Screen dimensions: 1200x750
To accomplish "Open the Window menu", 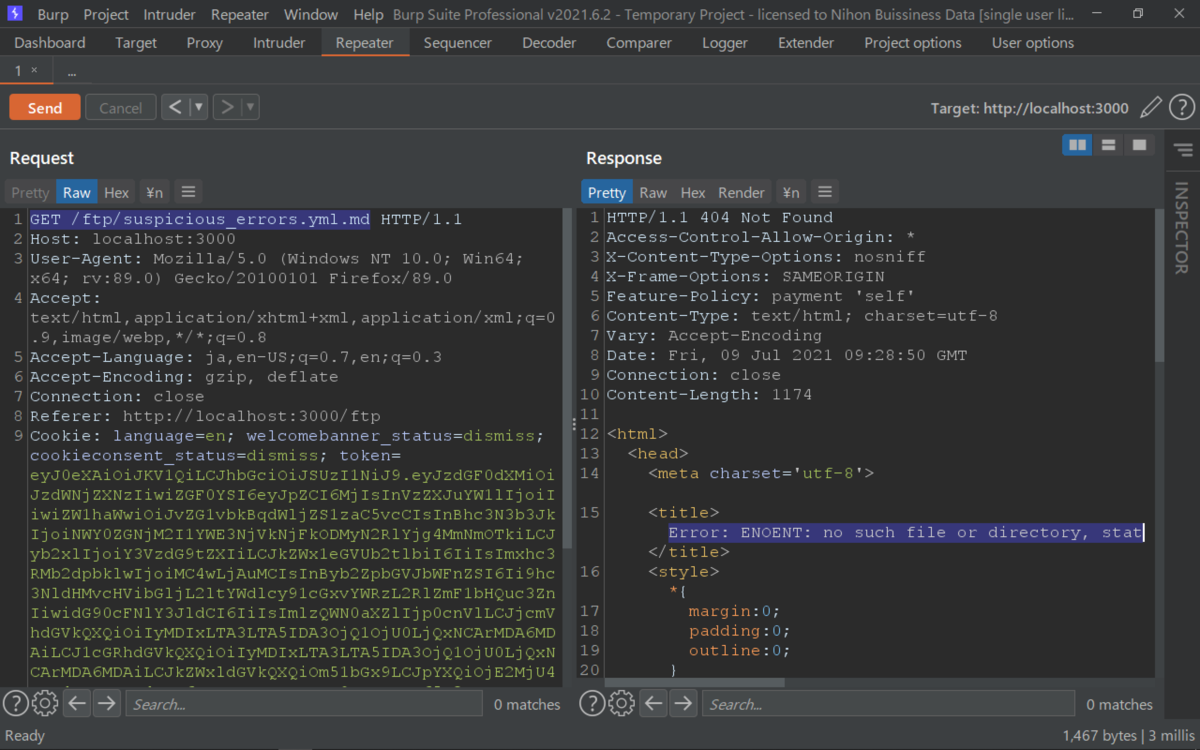I will click(x=311, y=14).
